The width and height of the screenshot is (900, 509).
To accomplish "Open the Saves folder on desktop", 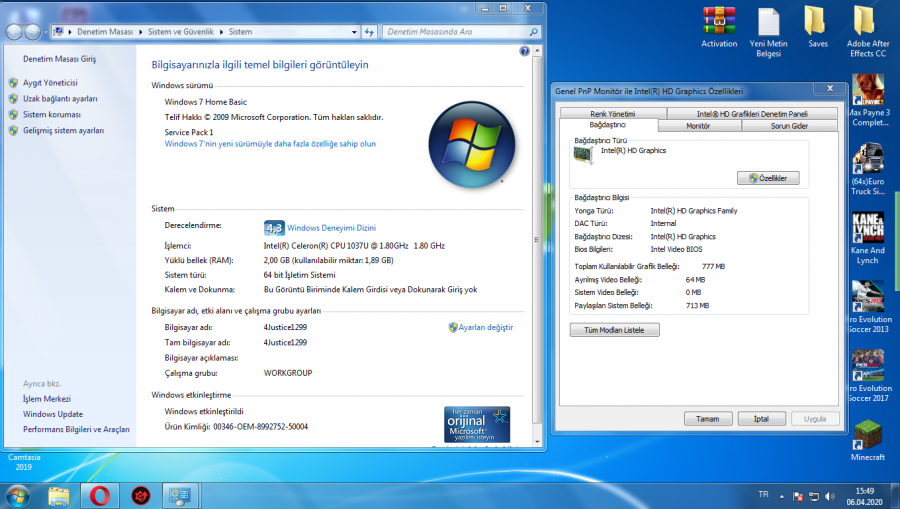I will coord(817,26).
